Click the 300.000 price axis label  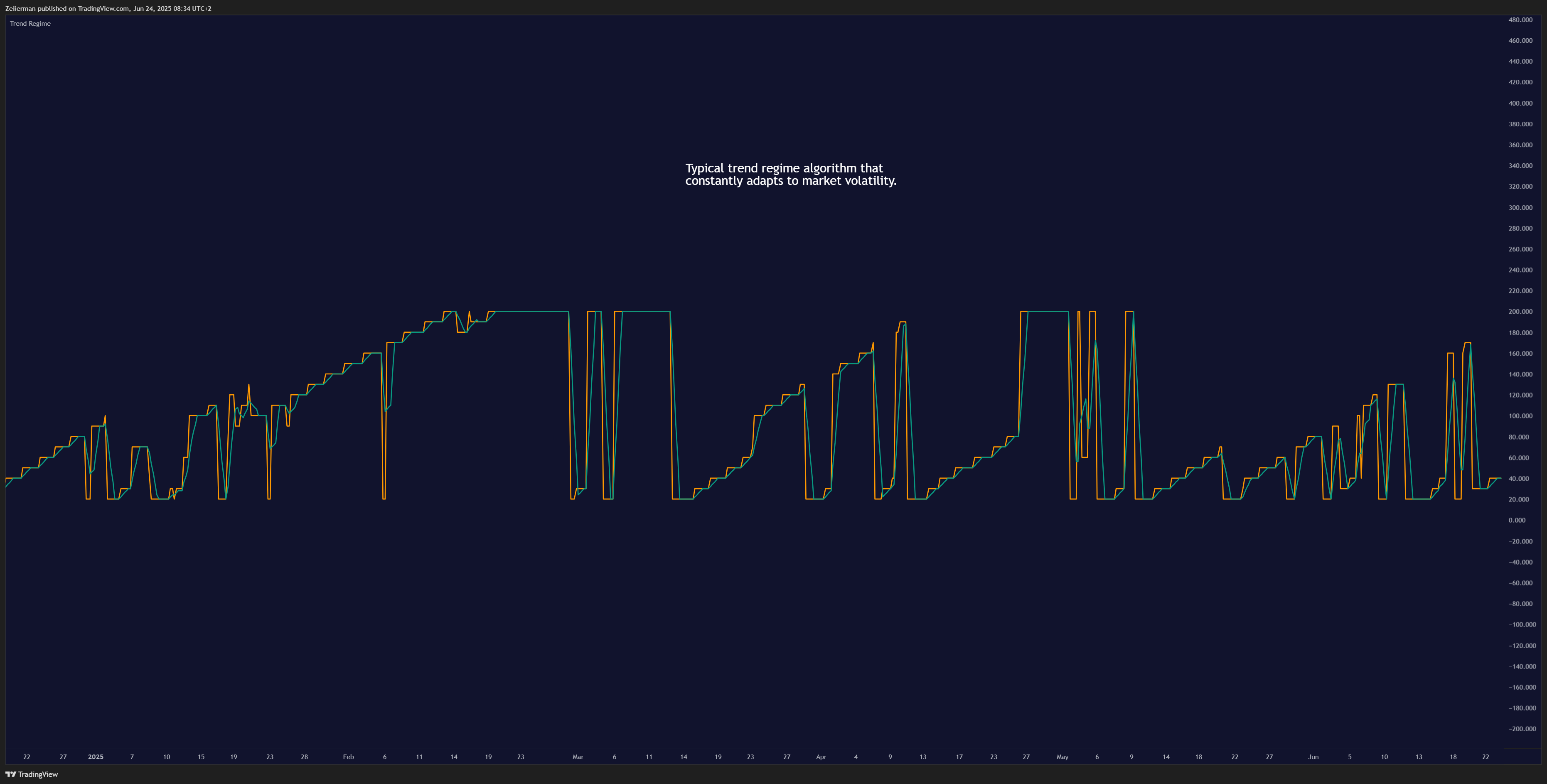[x=1520, y=208]
